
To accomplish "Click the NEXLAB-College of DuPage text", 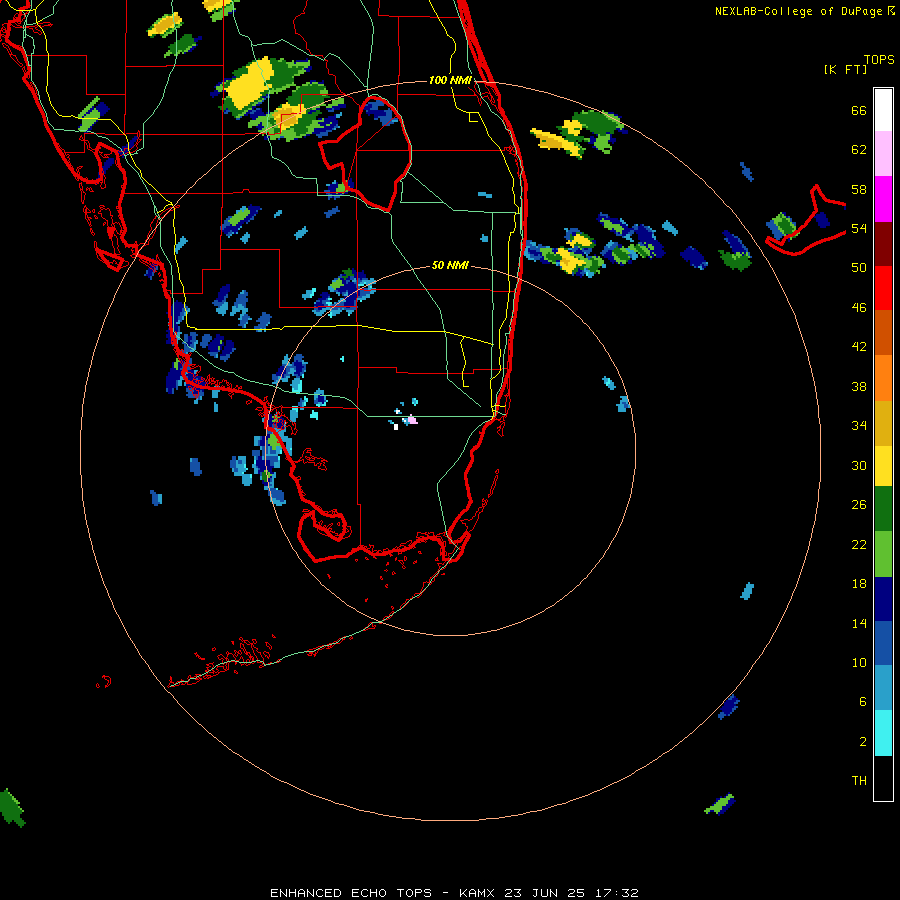I will coord(798,11).
